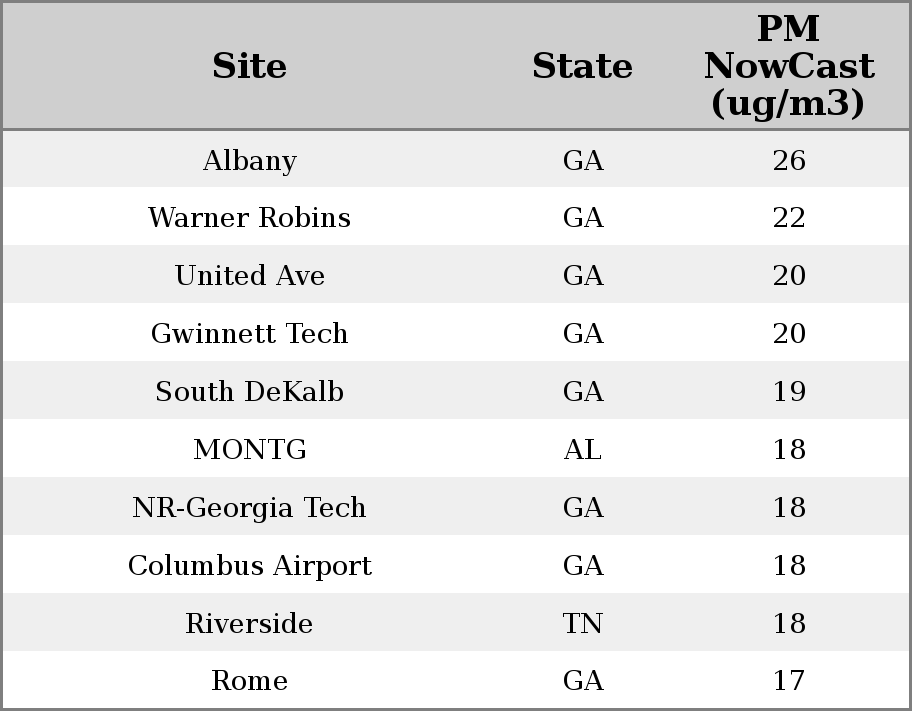Select the Rome site name
912x711 pixels.
249,681
